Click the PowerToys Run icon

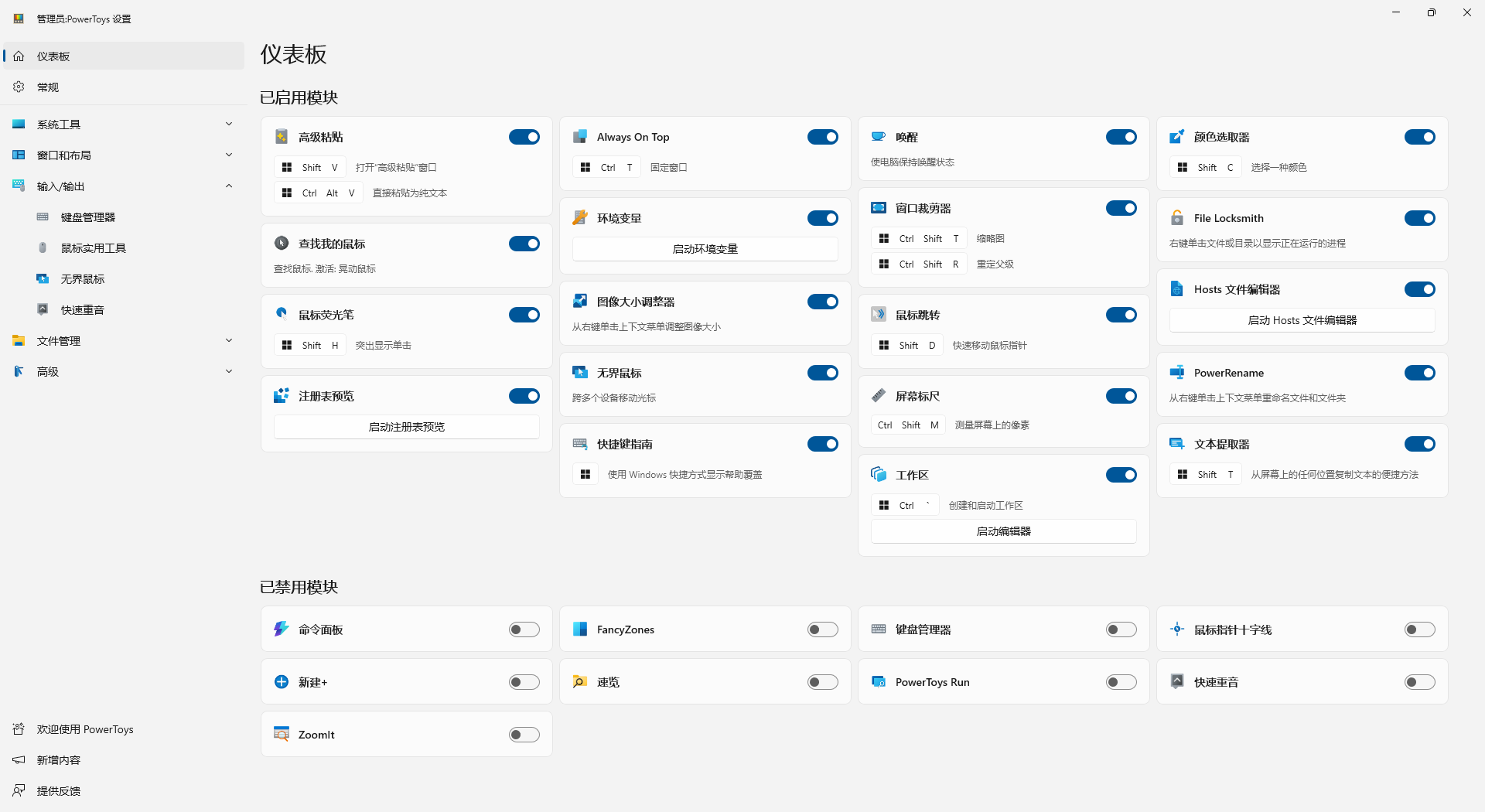coord(879,682)
